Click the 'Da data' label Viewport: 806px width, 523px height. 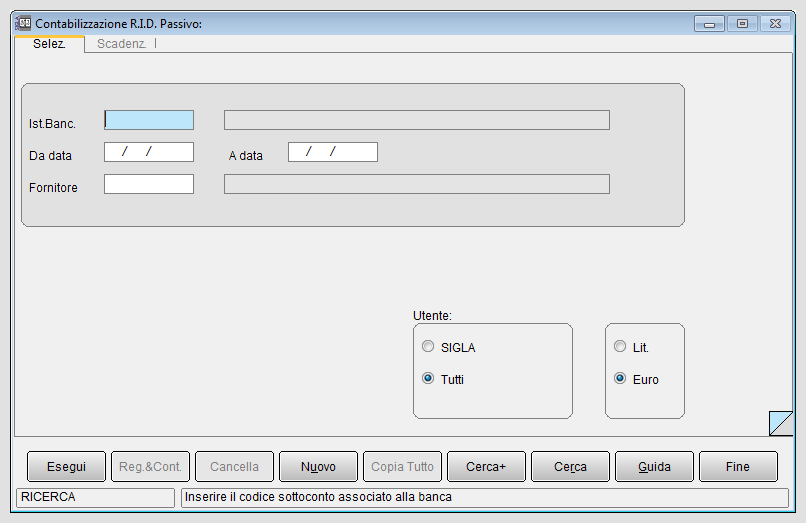50,156
